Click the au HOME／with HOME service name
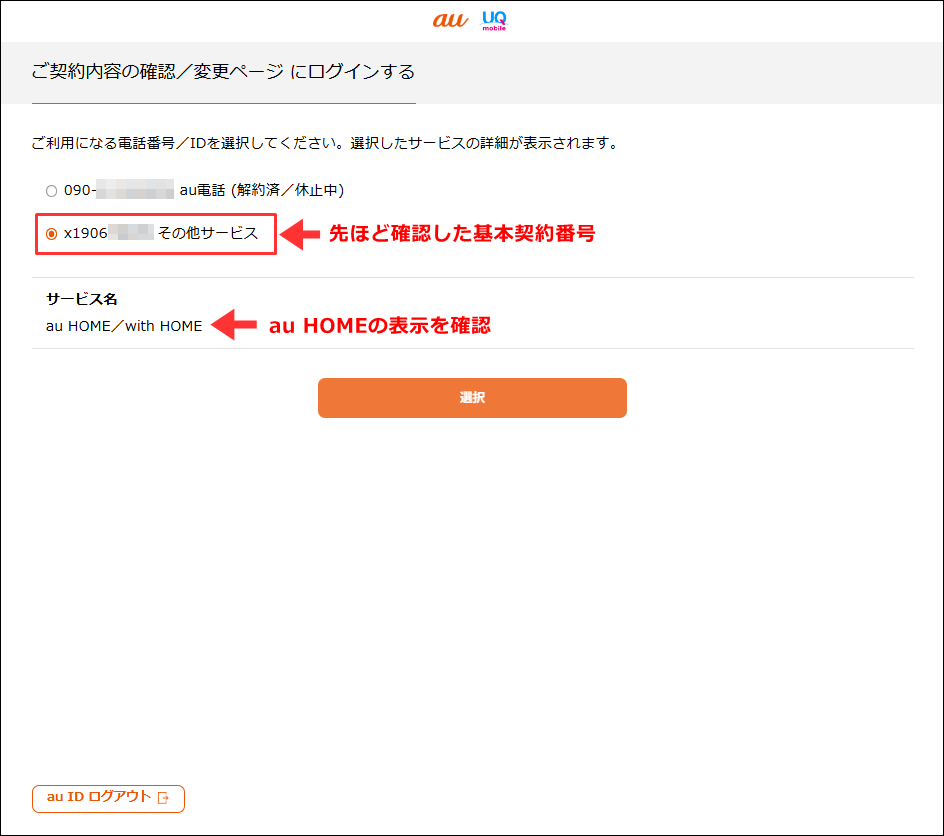This screenshot has width=944, height=836. (x=122, y=325)
